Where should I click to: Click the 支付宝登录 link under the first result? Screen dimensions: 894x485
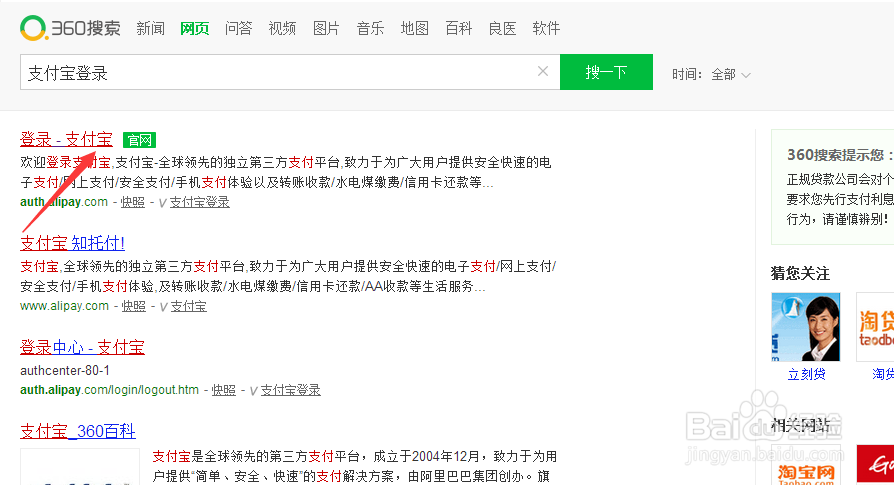pyautogui.click(x=200, y=202)
